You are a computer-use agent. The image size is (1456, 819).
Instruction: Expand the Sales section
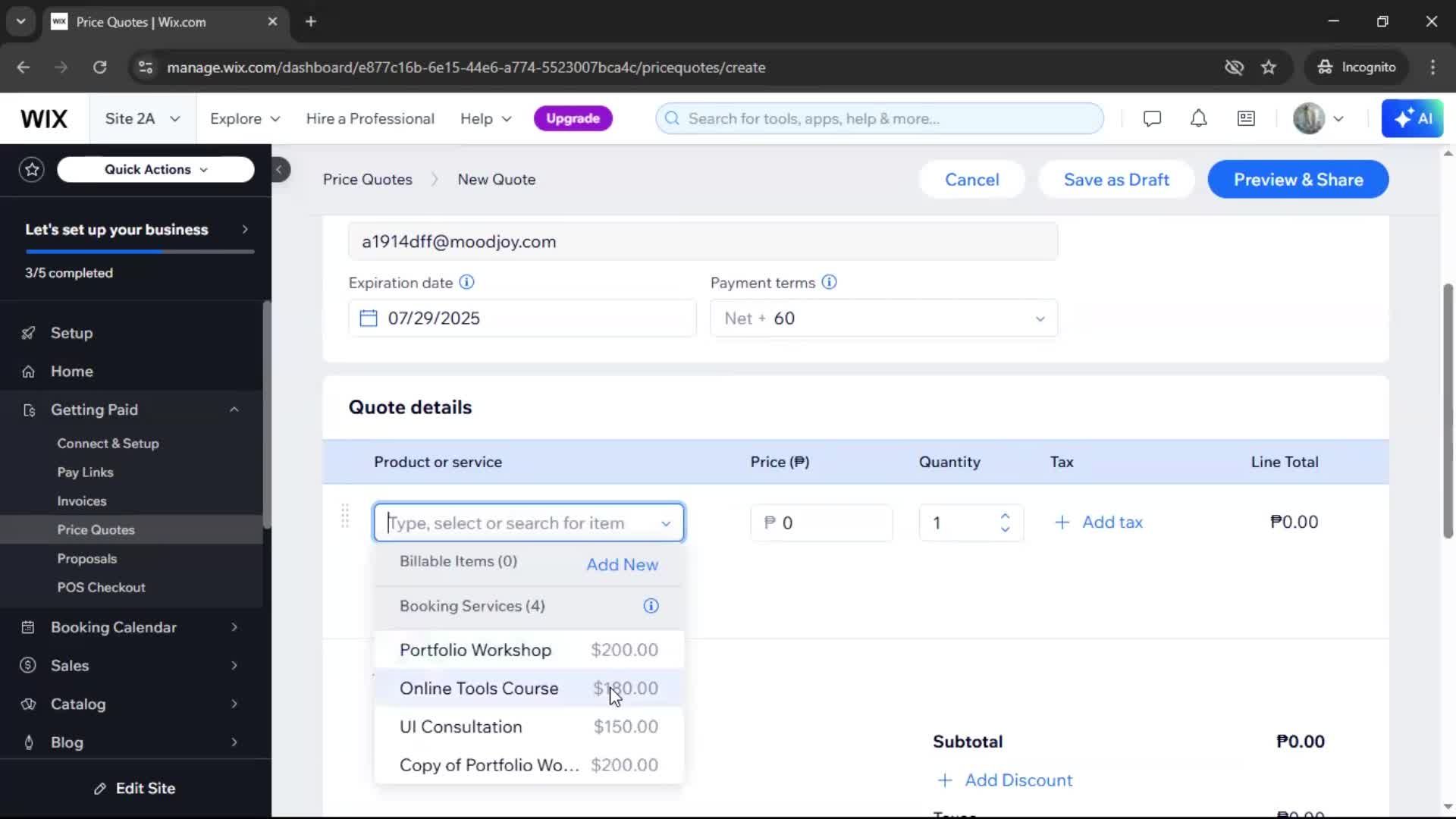[234, 665]
